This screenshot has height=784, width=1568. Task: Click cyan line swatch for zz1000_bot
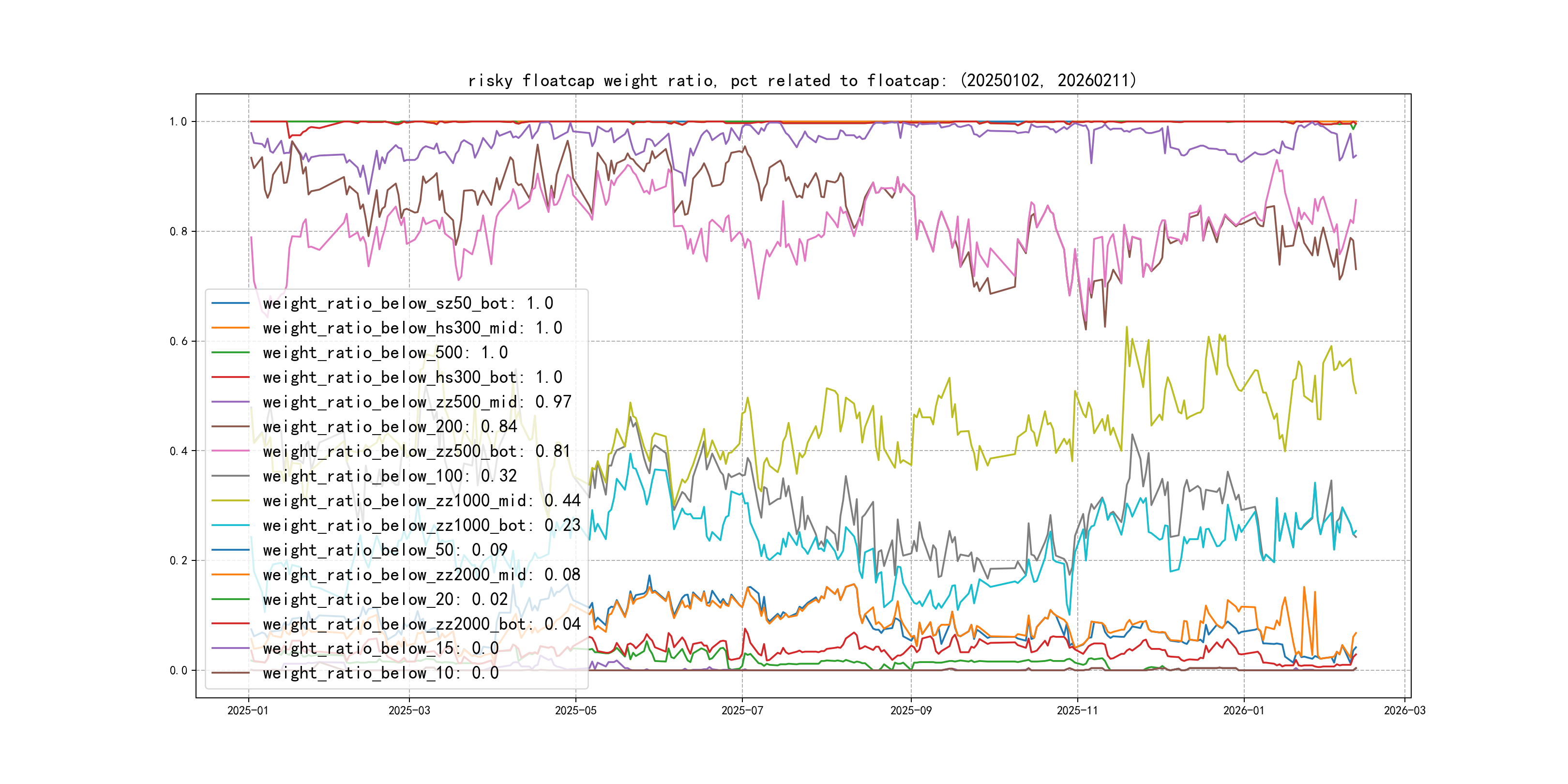(230, 525)
